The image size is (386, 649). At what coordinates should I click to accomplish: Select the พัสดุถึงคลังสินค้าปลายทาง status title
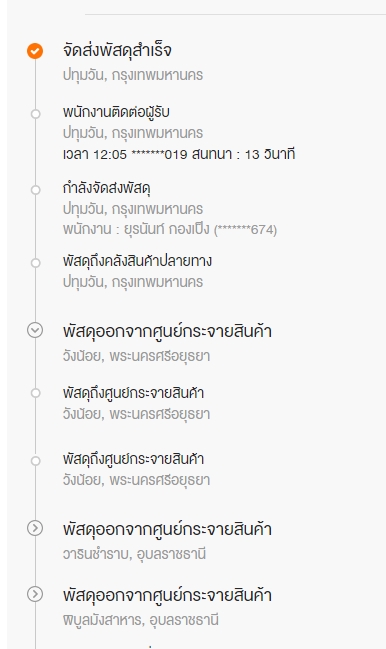click(137, 261)
